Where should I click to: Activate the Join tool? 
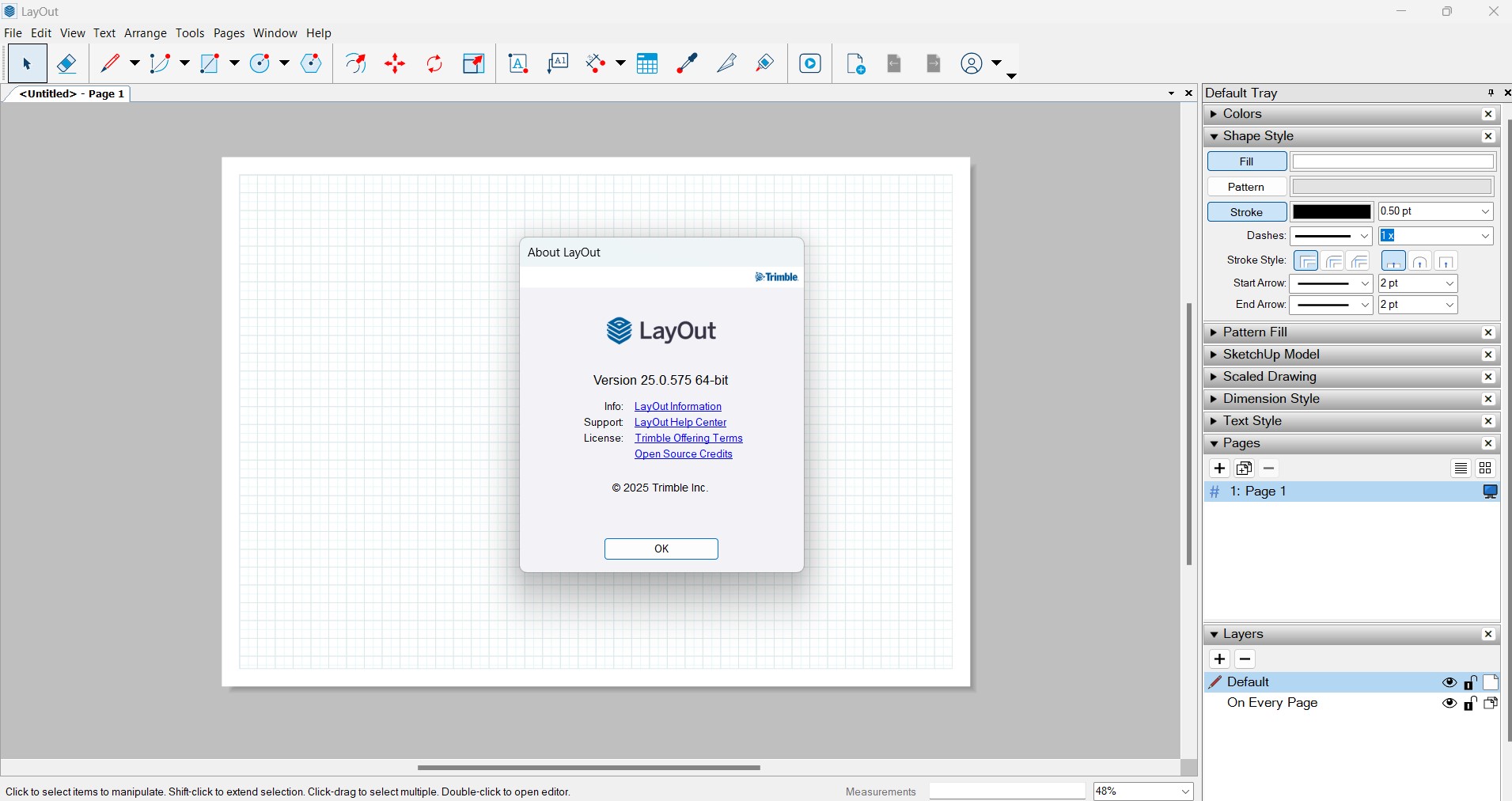[765, 63]
